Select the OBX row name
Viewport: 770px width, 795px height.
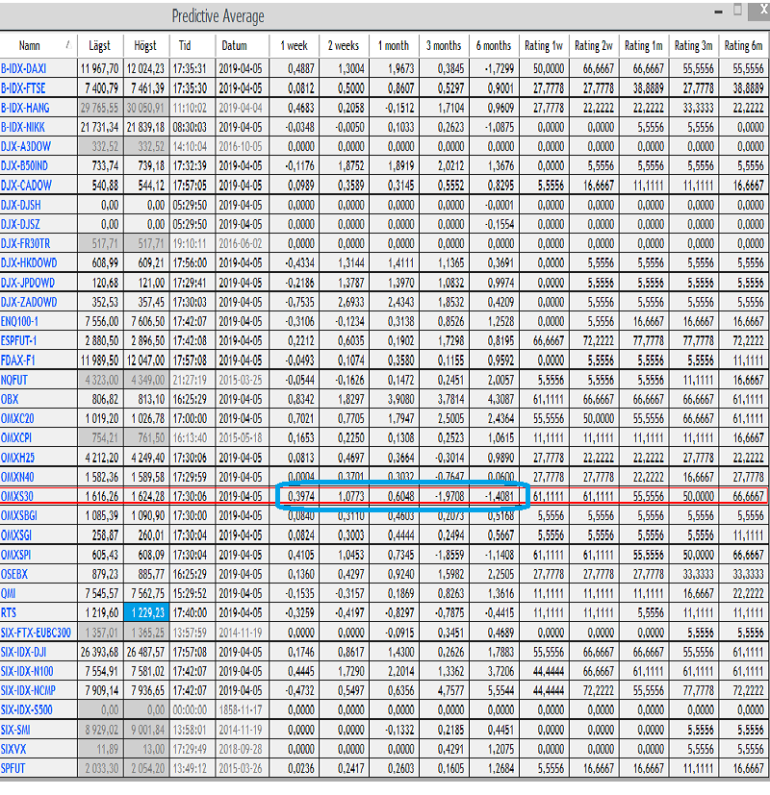(10, 399)
